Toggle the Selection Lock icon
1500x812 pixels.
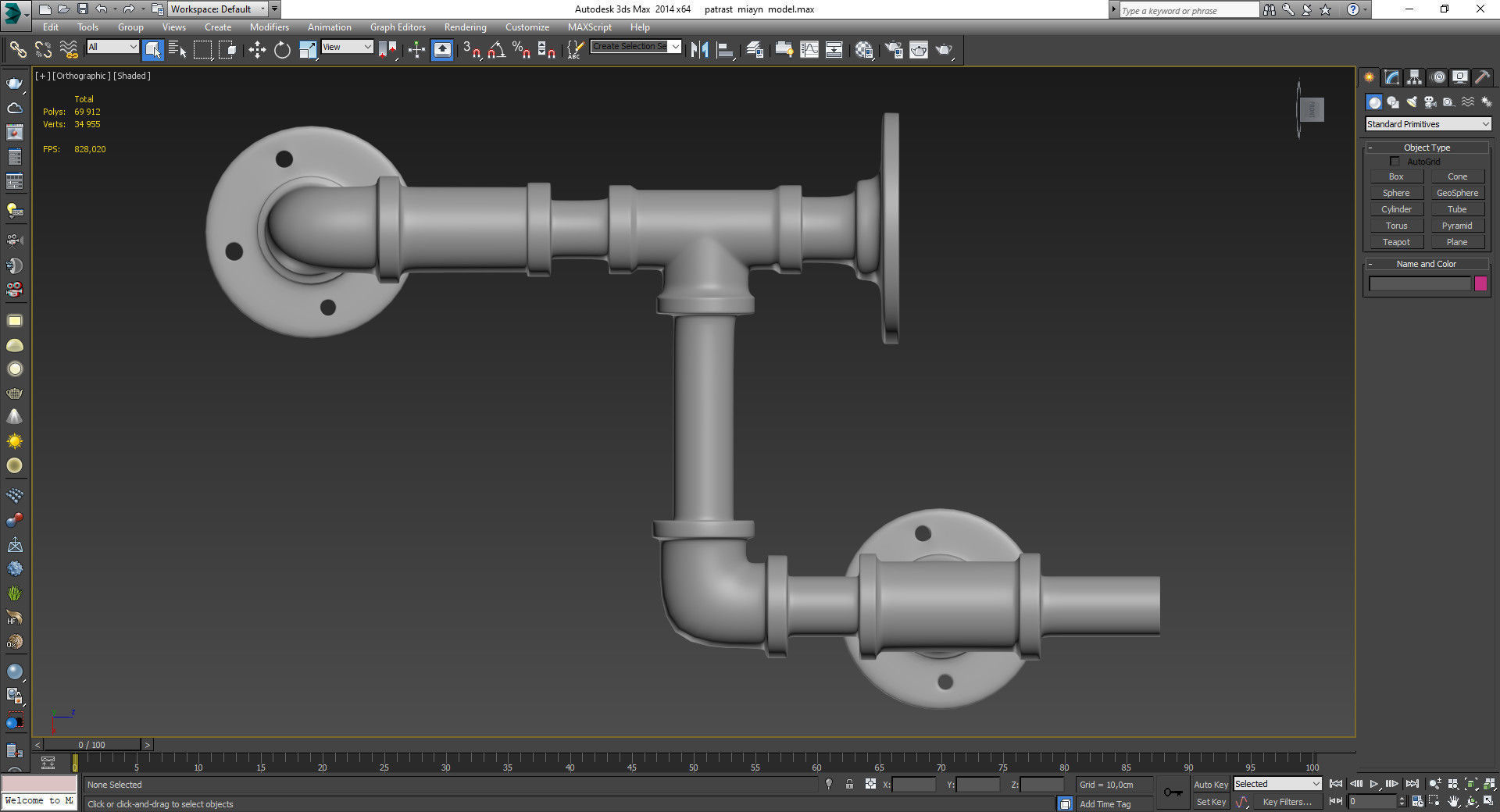(849, 785)
